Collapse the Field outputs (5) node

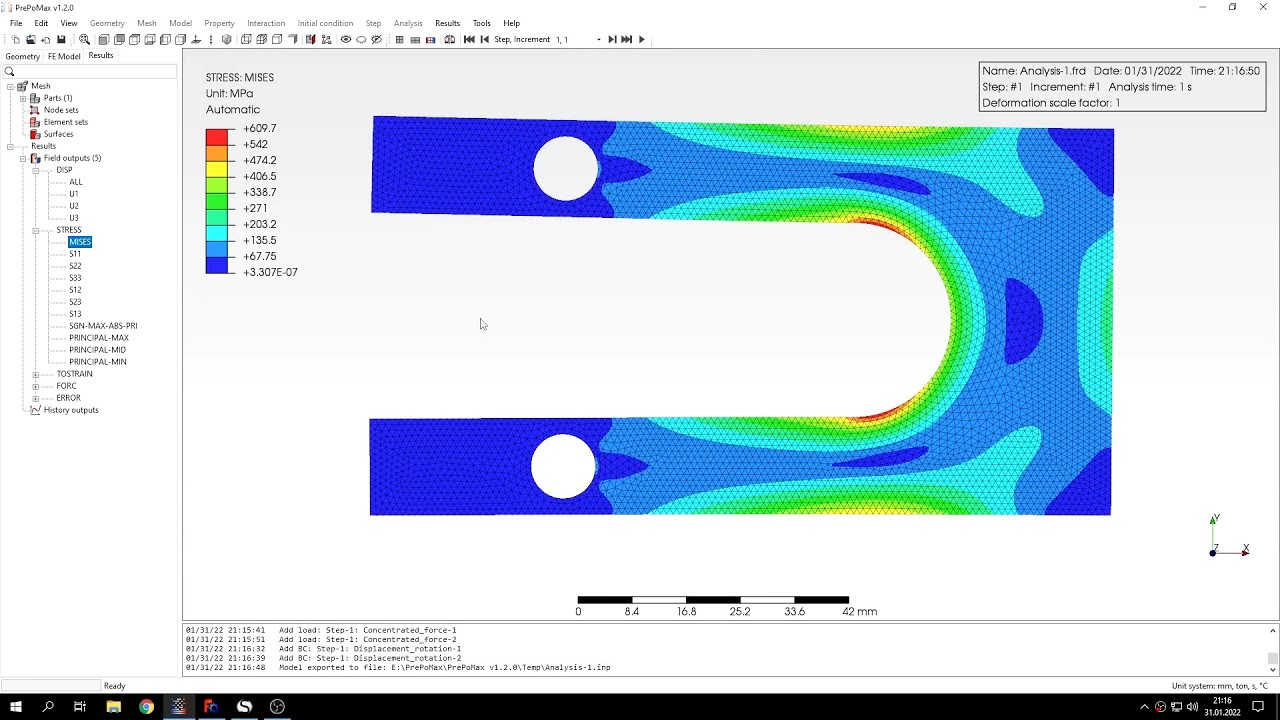(x=23, y=158)
